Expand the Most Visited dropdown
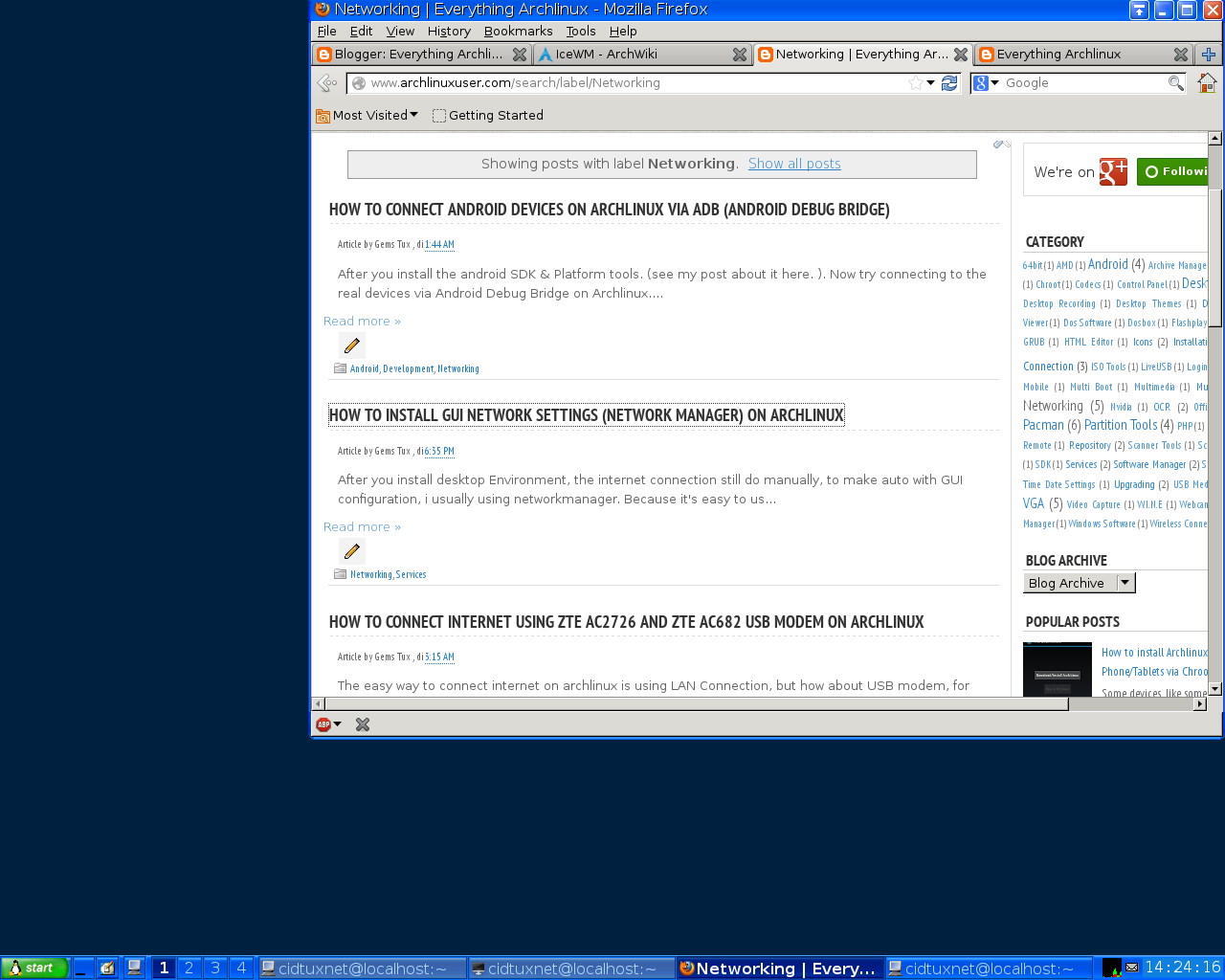 point(413,115)
